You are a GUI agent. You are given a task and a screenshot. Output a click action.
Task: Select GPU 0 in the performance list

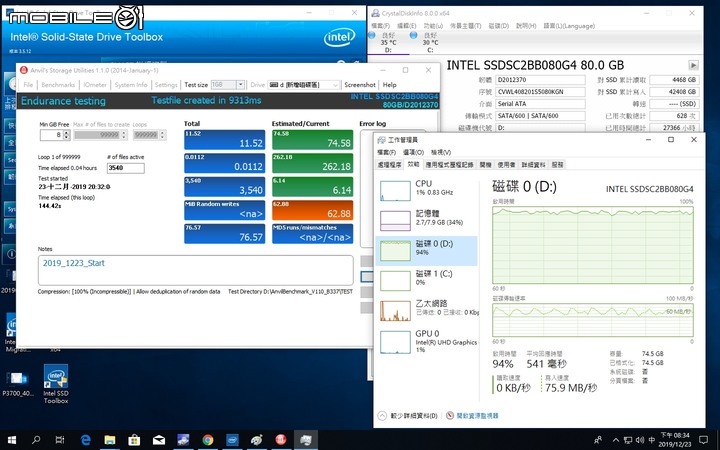pos(427,341)
